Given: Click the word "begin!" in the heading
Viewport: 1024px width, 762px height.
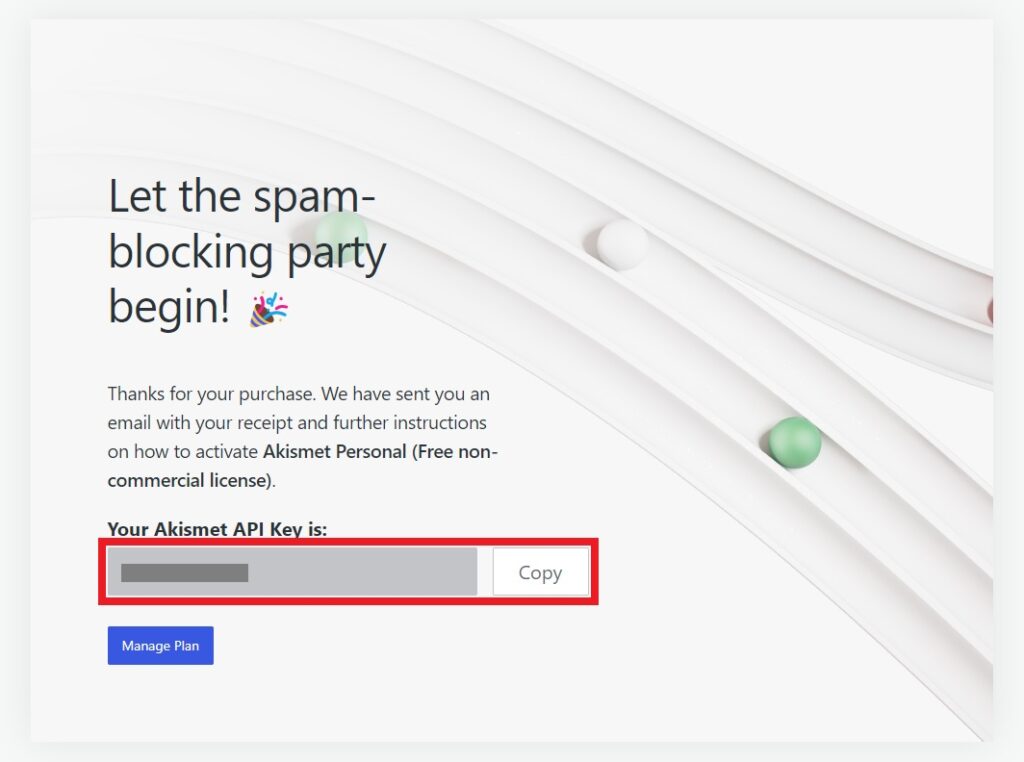Looking at the screenshot, I should click(169, 306).
